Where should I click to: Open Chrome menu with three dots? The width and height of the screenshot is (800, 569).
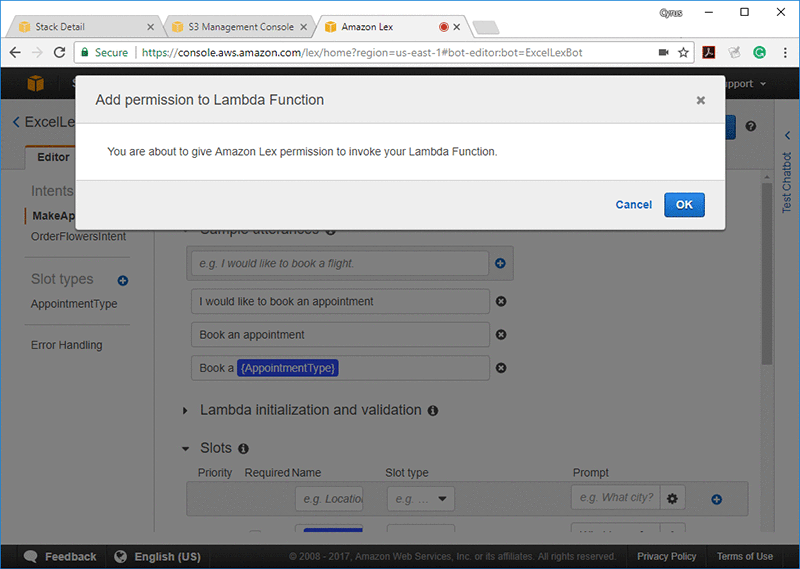point(785,53)
